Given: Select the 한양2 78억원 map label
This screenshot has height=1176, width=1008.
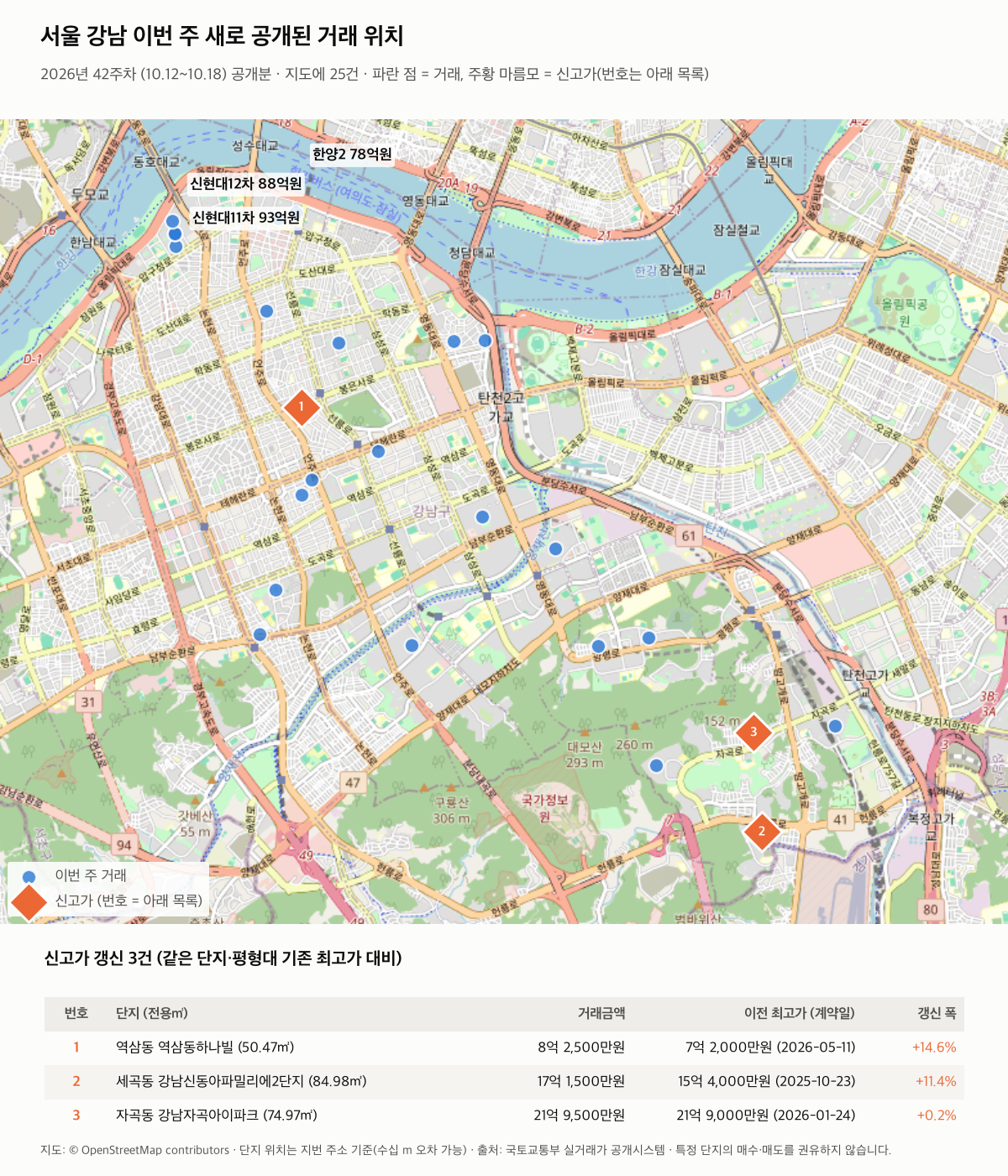Looking at the screenshot, I should (352, 155).
